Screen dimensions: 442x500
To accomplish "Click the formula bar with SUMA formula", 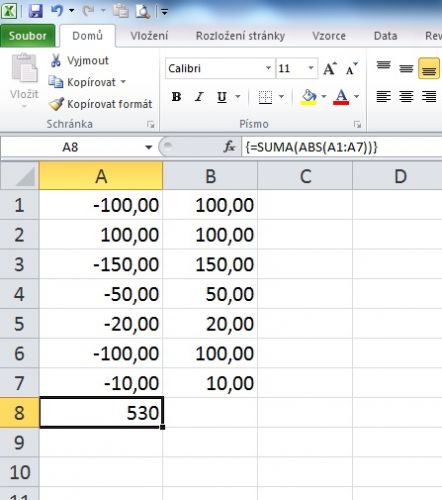I will (342, 147).
